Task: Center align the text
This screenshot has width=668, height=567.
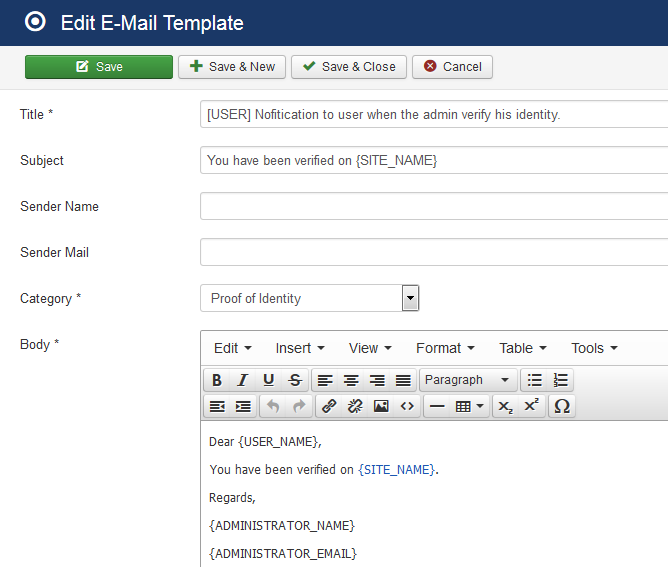Action: (351, 380)
